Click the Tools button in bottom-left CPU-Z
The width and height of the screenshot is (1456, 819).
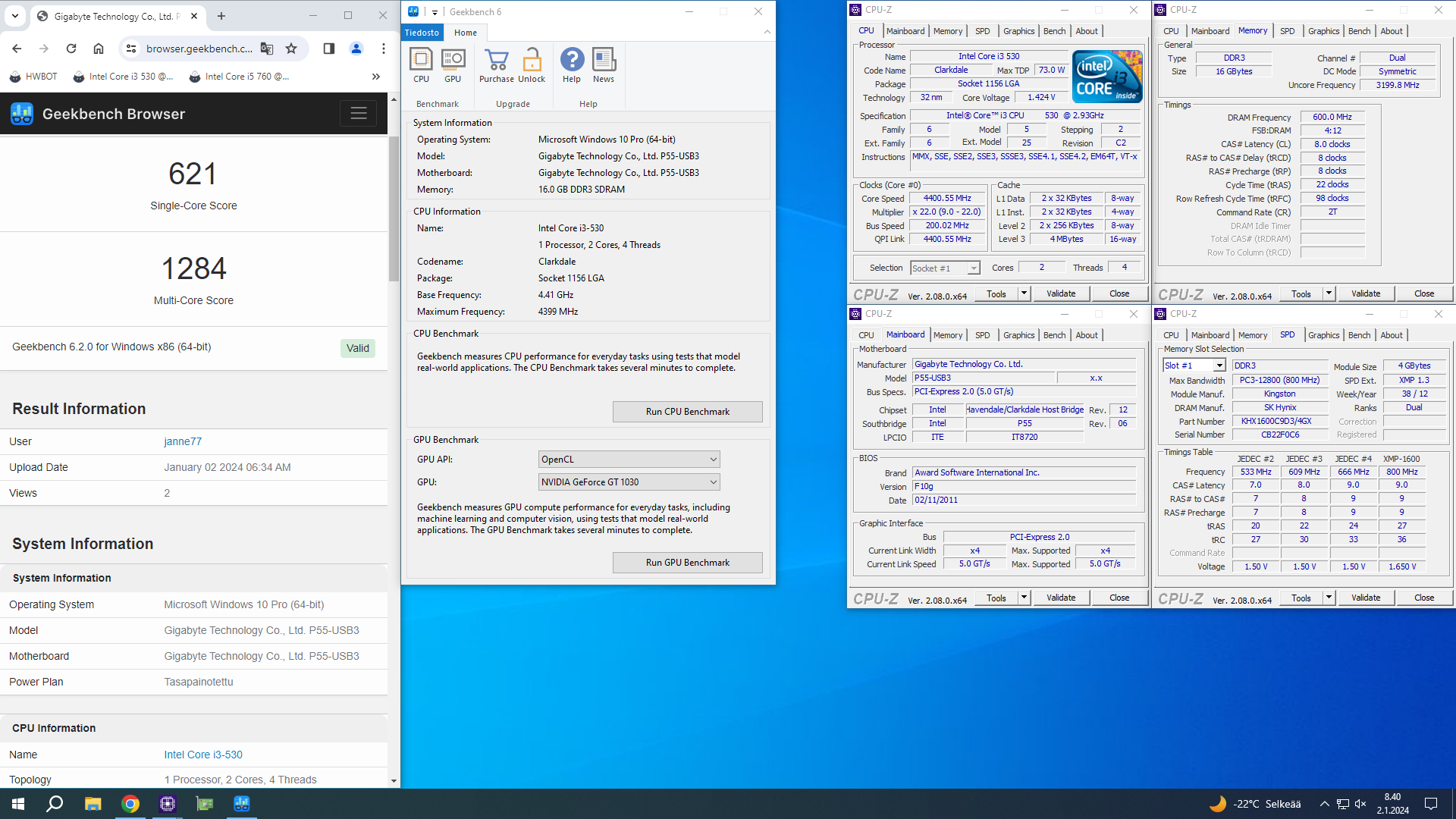pyautogui.click(x=996, y=598)
